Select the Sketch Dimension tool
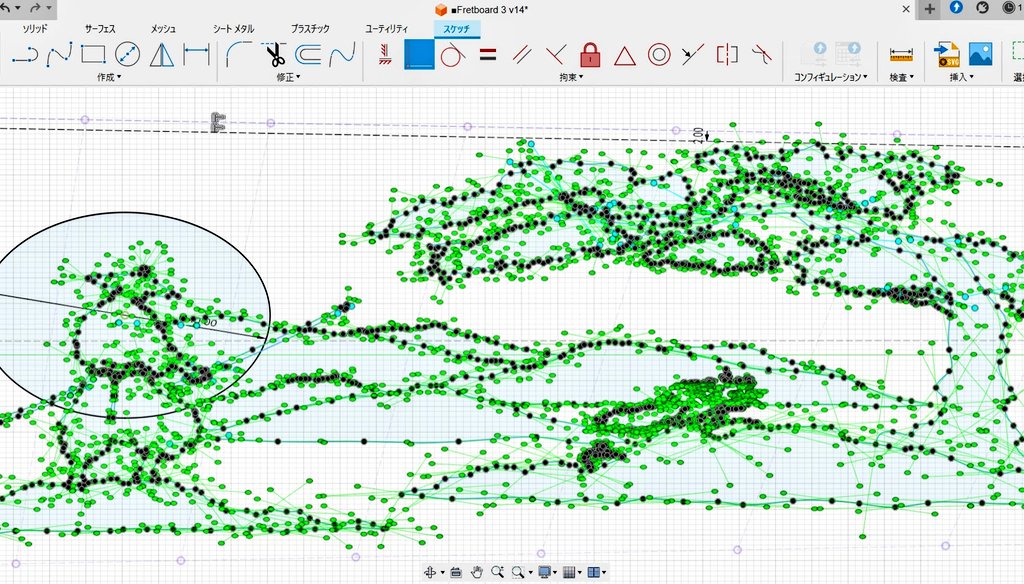The image size is (1024, 584). [196, 55]
